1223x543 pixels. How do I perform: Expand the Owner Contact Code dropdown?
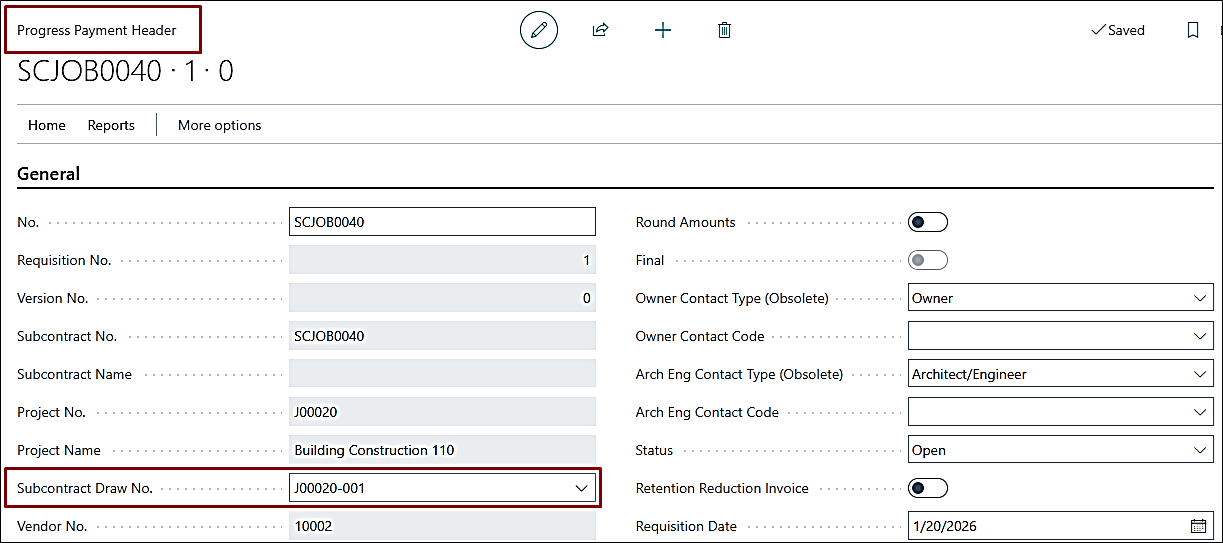click(1200, 336)
